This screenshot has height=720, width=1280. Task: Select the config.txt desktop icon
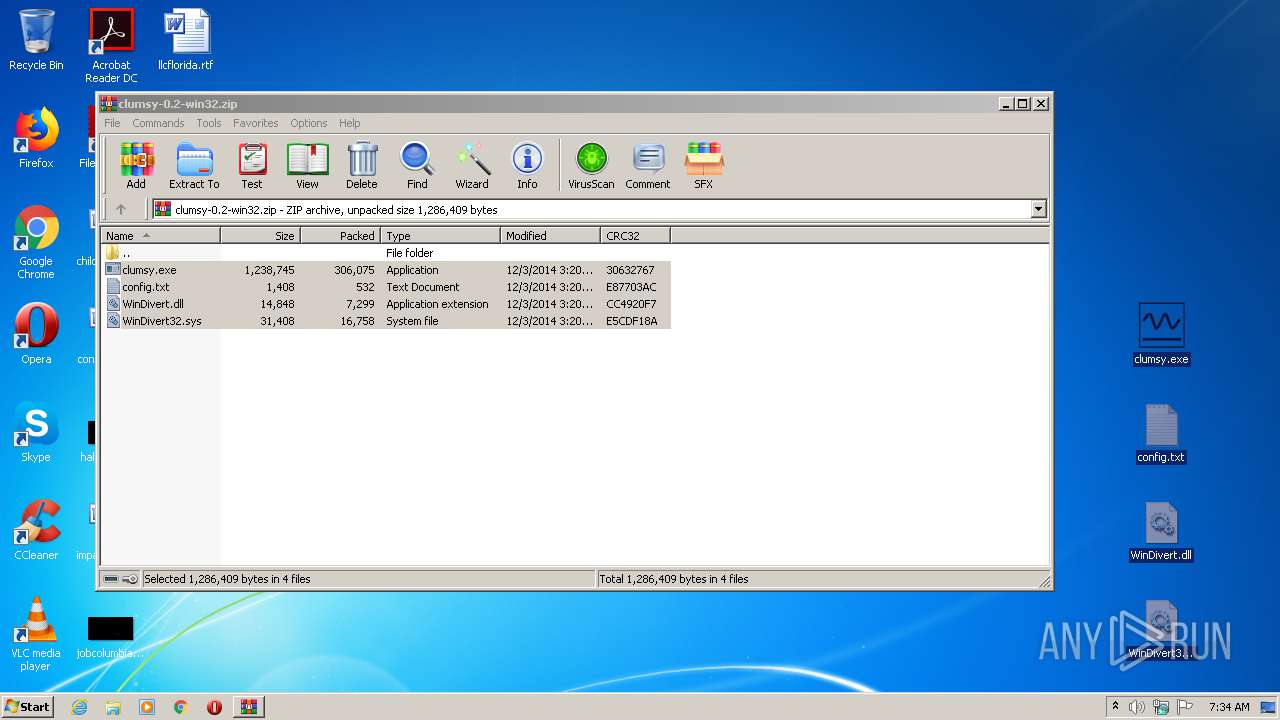(x=1161, y=433)
